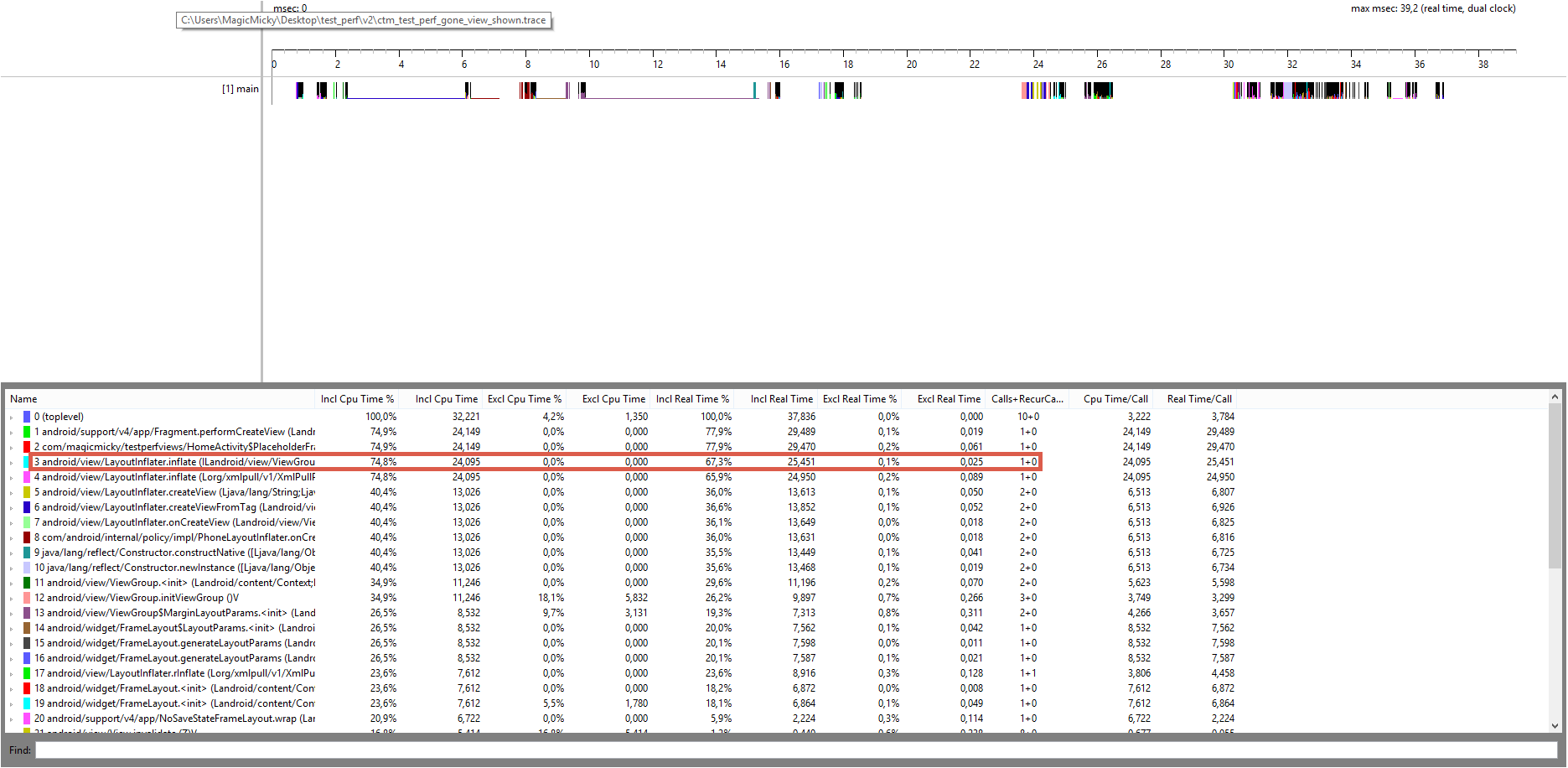The height and width of the screenshot is (768, 1568).
Task: Click magenta swatch of row 4
Action: (27, 477)
